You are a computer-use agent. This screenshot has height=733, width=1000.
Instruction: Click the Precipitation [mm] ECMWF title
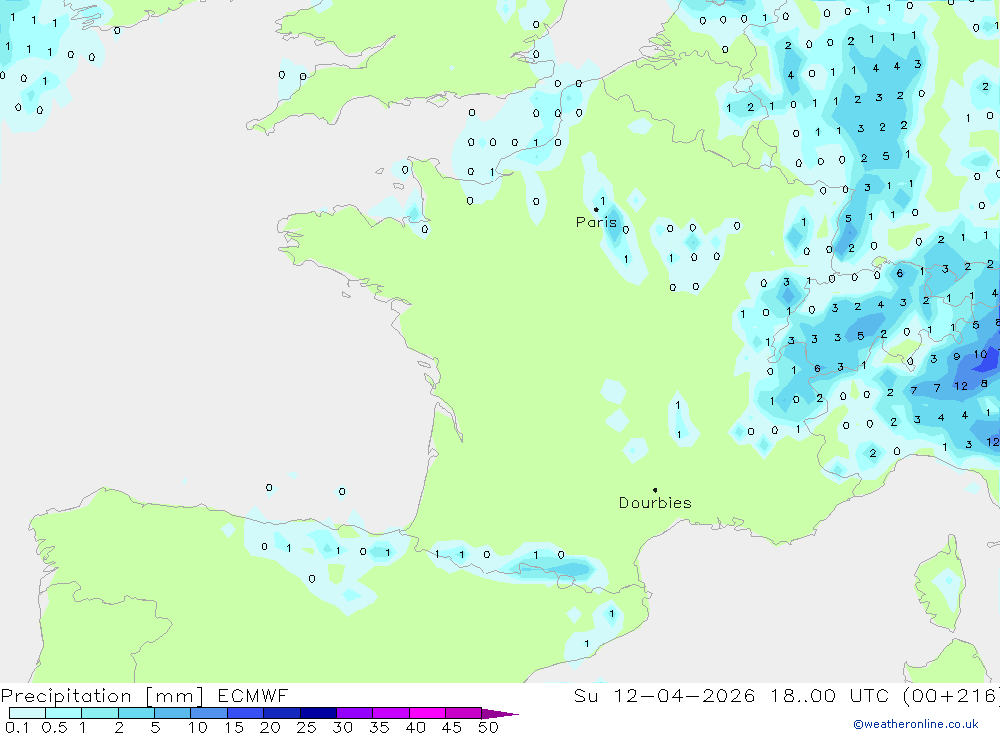coord(144,695)
